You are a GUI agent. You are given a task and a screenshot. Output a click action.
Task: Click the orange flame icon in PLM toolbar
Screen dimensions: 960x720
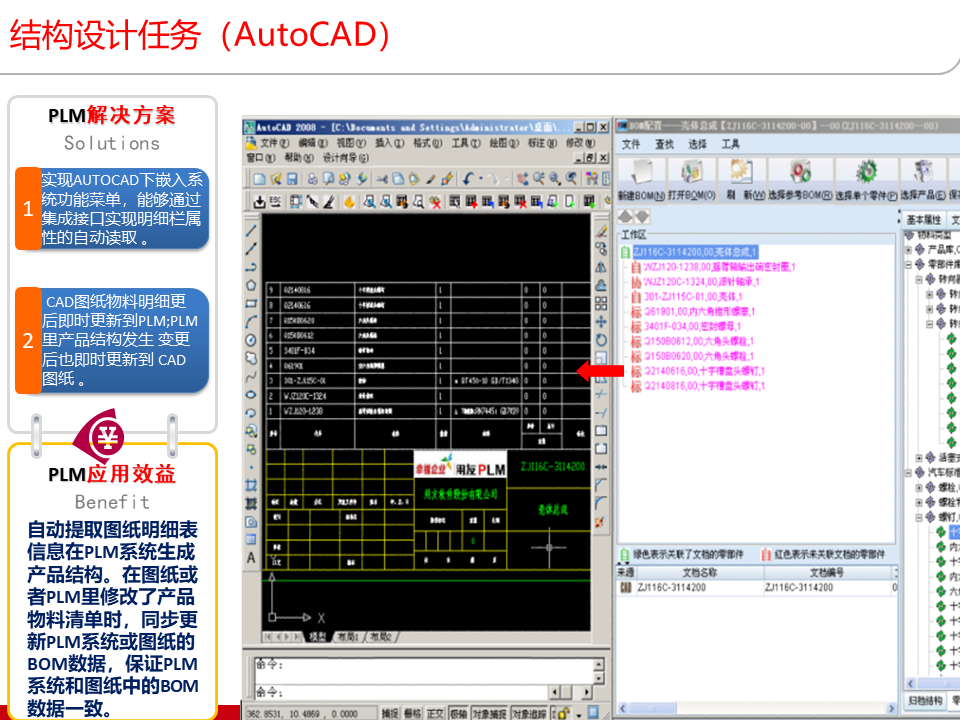(349, 201)
